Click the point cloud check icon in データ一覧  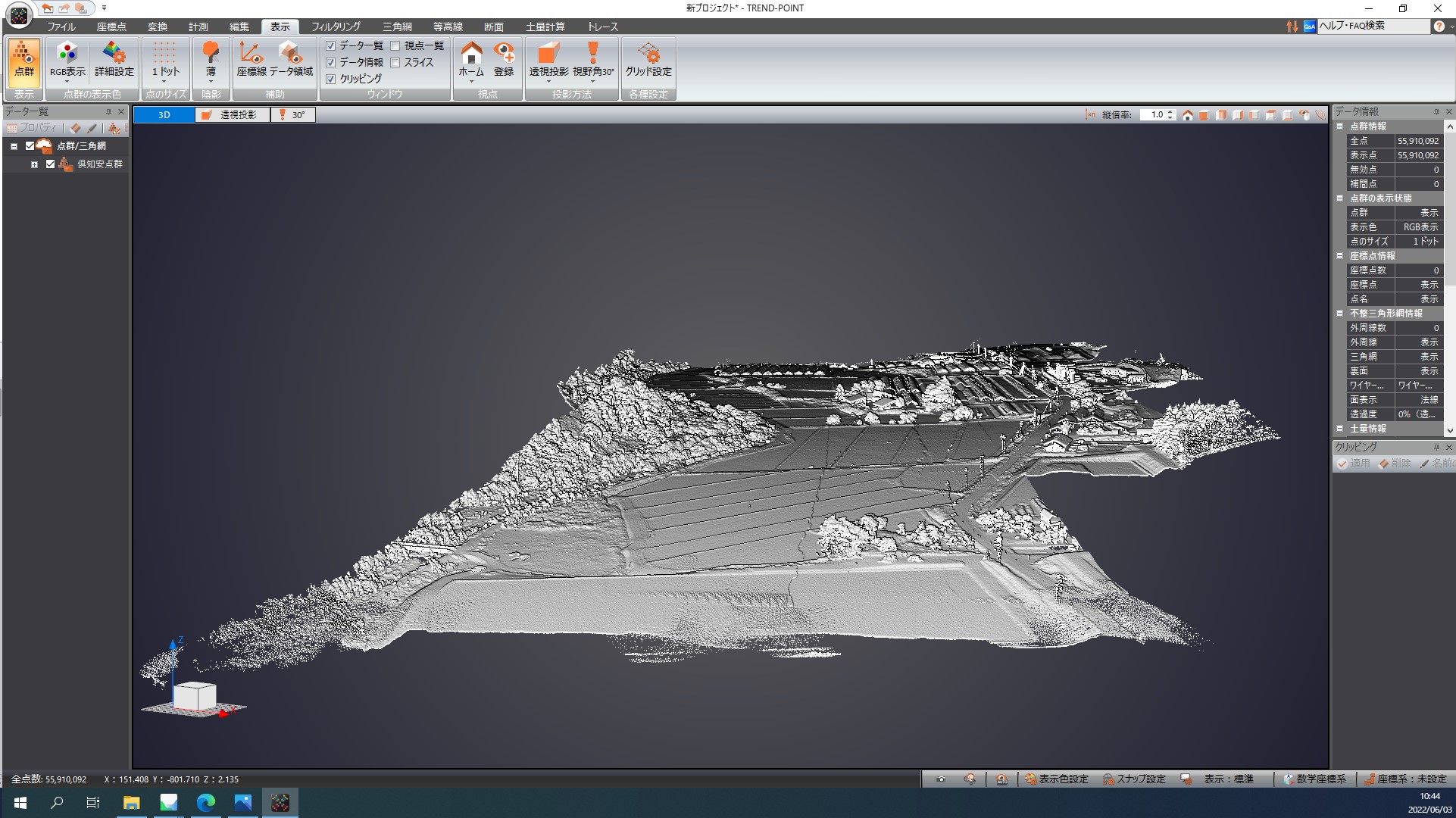tap(114, 128)
